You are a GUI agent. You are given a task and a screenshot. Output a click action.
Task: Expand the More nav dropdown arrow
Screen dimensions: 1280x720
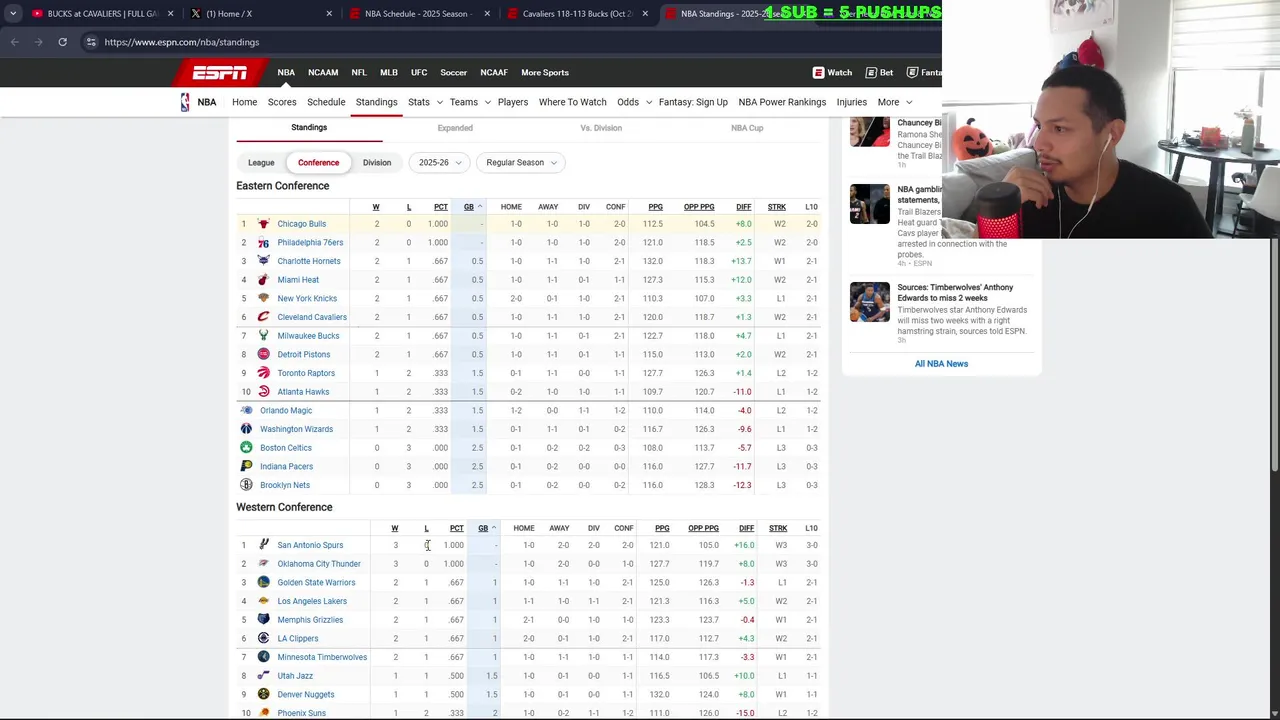coord(908,102)
